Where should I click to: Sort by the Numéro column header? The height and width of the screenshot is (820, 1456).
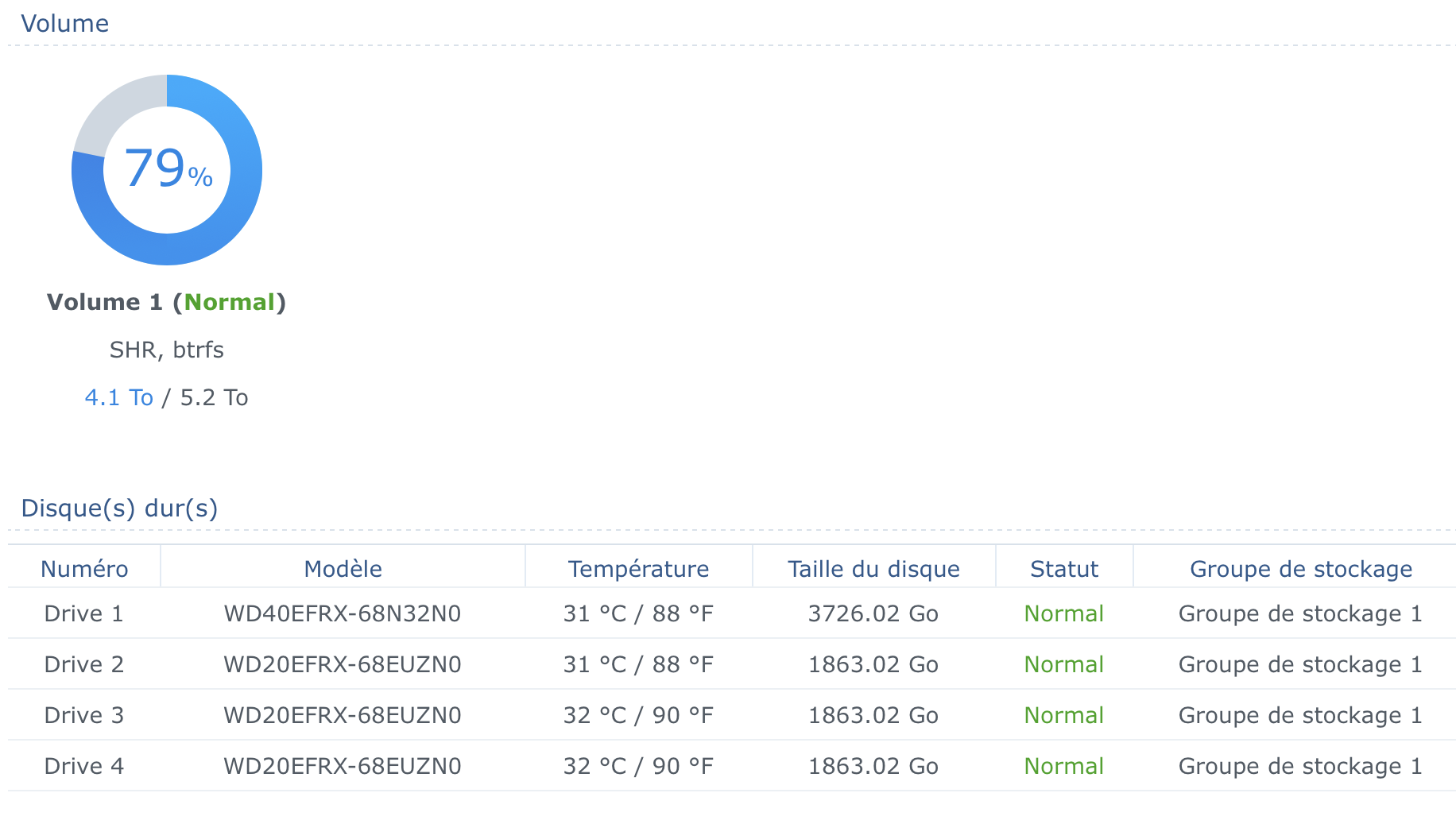click(84, 569)
